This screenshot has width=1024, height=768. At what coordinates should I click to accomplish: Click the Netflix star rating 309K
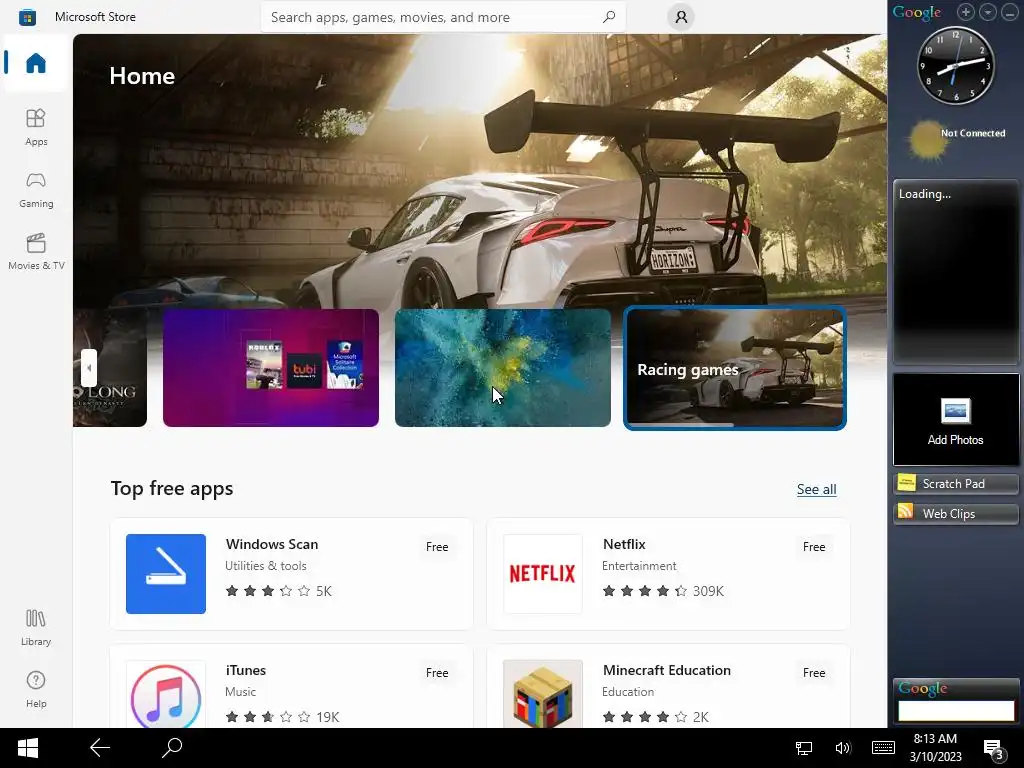663,591
